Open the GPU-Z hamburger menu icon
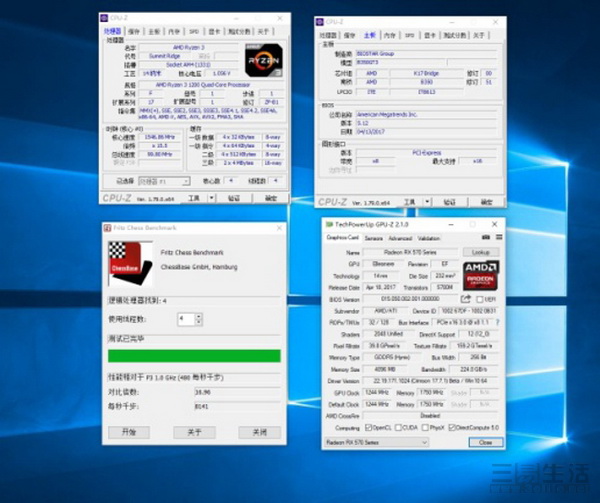This screenshot has height=503, width=600. tap(499, 238)
